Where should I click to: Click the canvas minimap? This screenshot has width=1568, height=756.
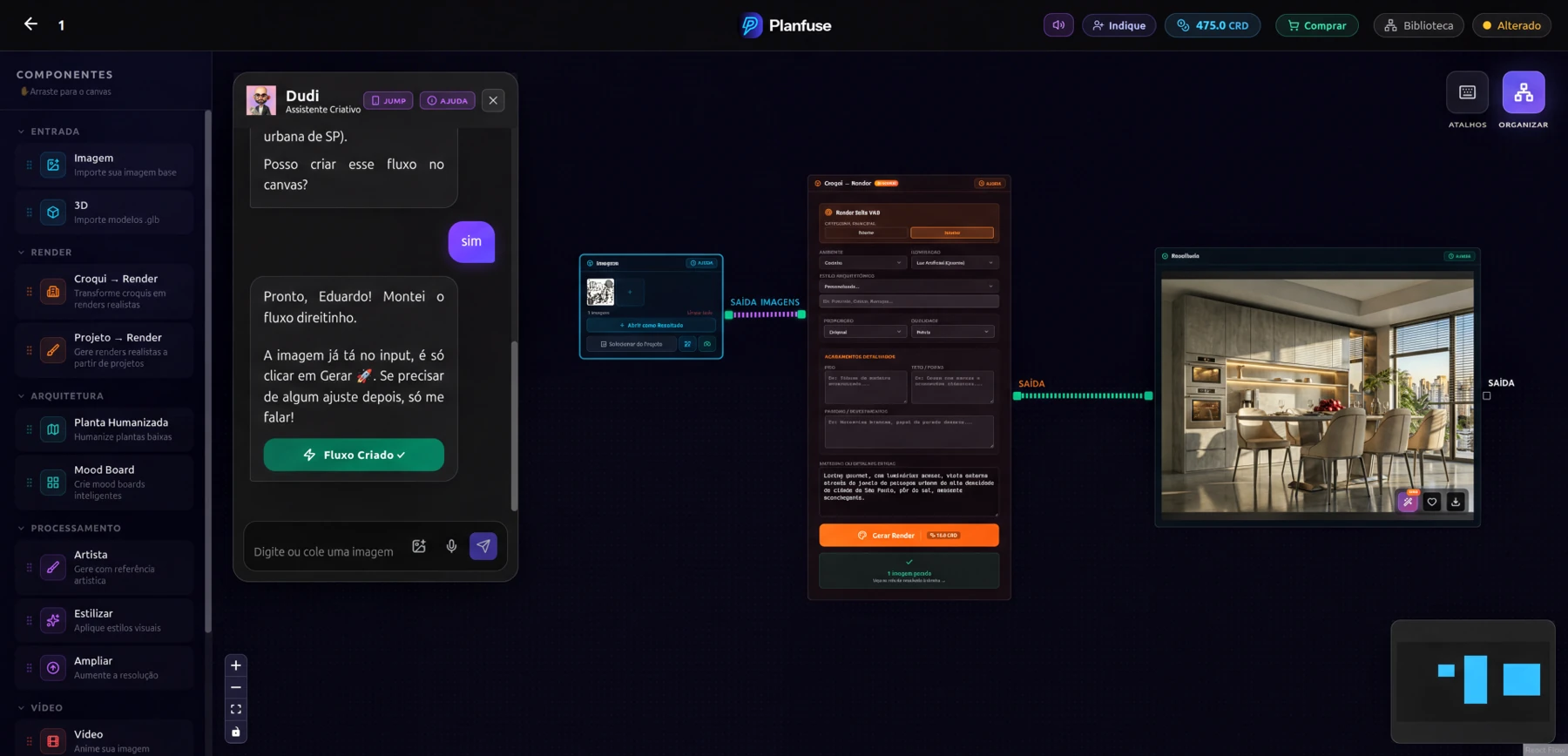tap(1473, 681)
